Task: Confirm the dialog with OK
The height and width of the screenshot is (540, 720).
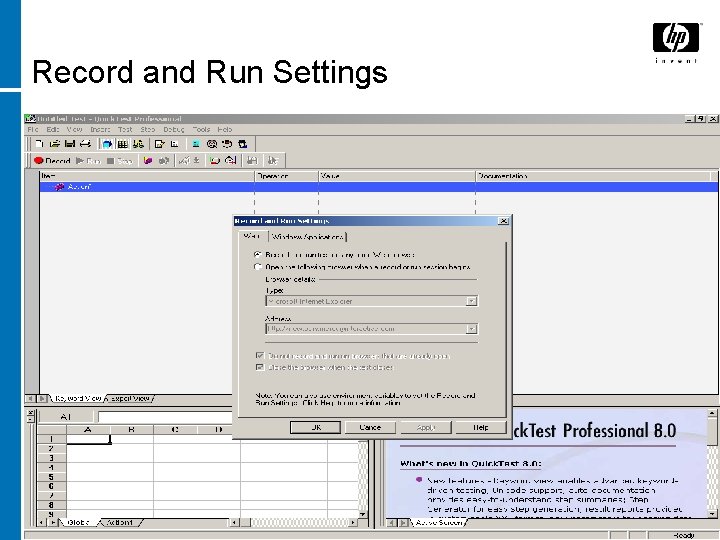Action: coord(315,427)
